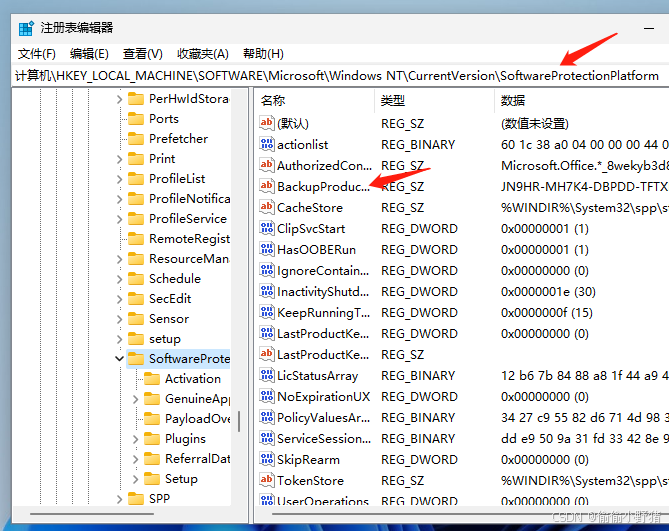
Task: Click the IgnoreContainer DWORD icon
Action: coord(267,270)
